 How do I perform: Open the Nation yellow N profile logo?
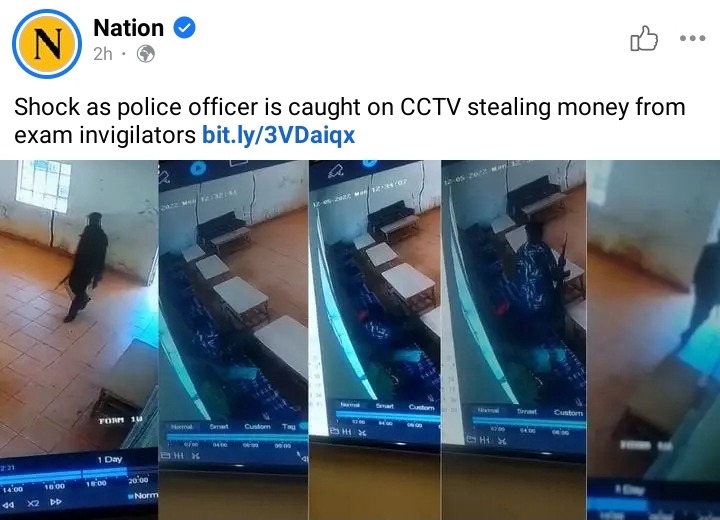[47, 44]
